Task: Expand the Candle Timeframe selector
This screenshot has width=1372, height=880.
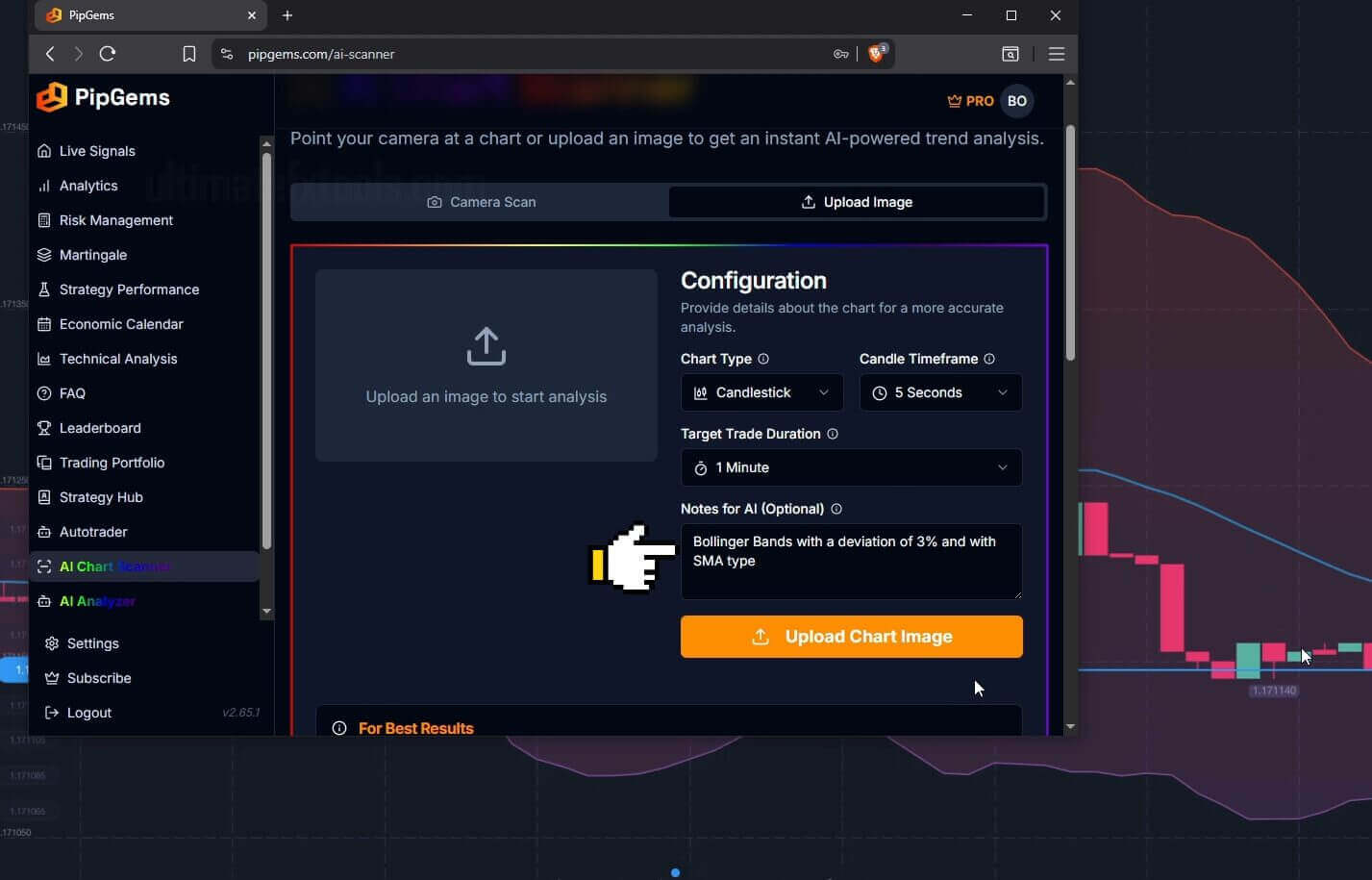Action: 939,392
